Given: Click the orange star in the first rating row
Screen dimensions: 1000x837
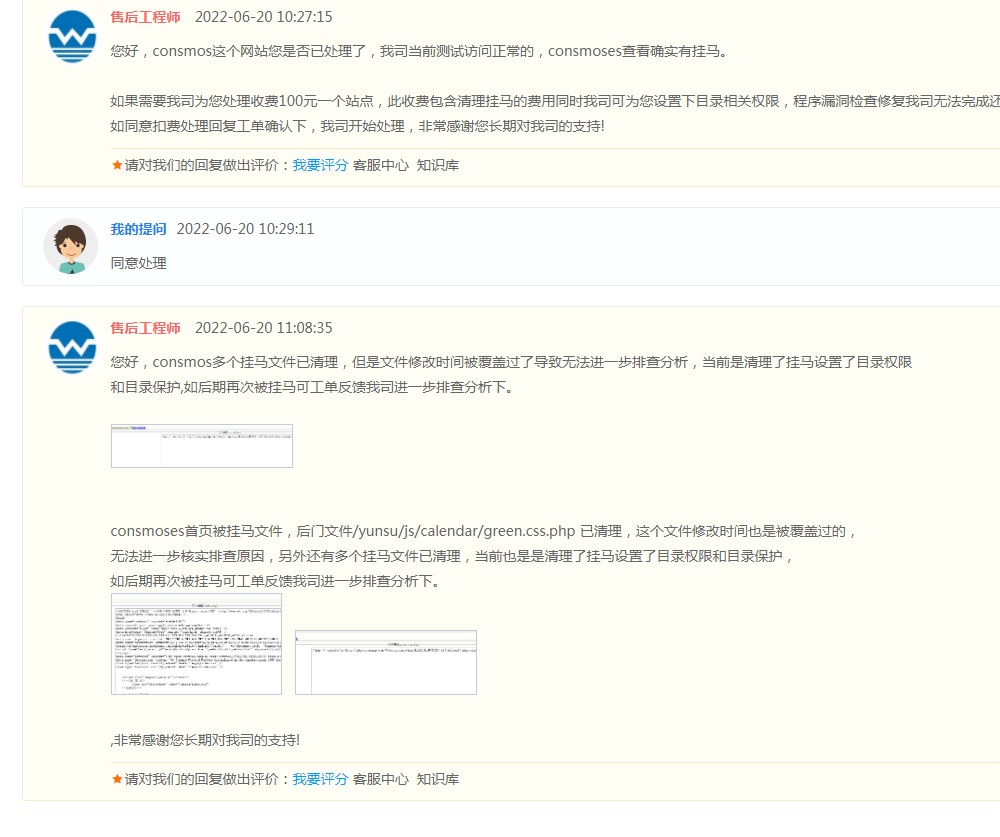Looking at the screenshot, I should [x=117, y=165].
